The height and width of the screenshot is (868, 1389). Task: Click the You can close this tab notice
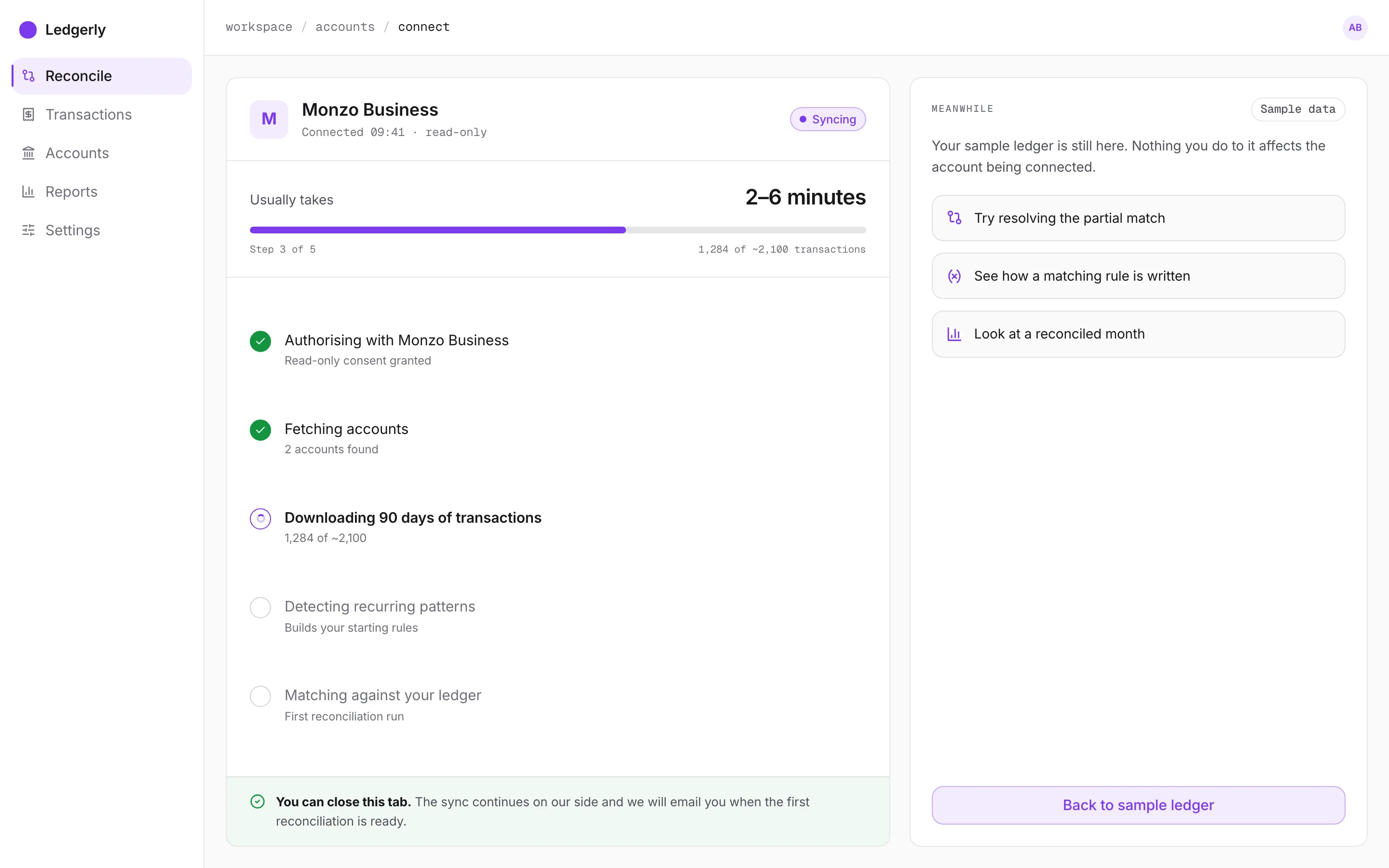(558, 811)
